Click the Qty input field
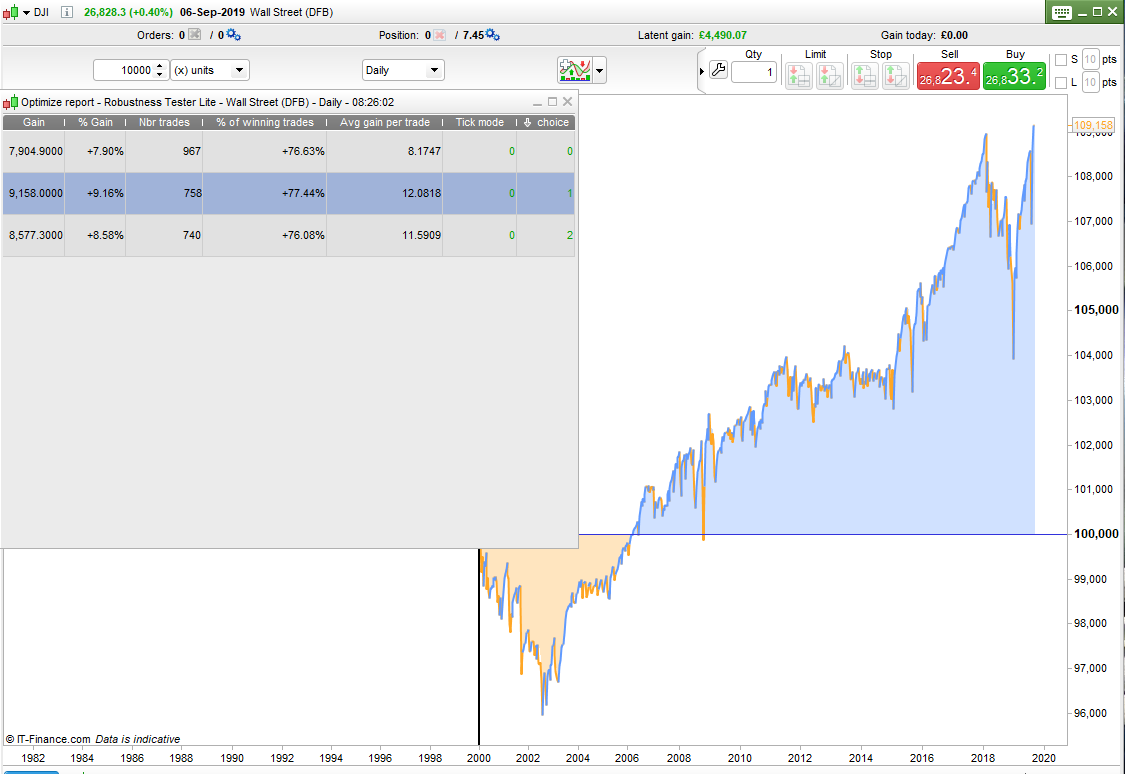The width and height of the screenshot is (1125, 774). click(753, 72)
